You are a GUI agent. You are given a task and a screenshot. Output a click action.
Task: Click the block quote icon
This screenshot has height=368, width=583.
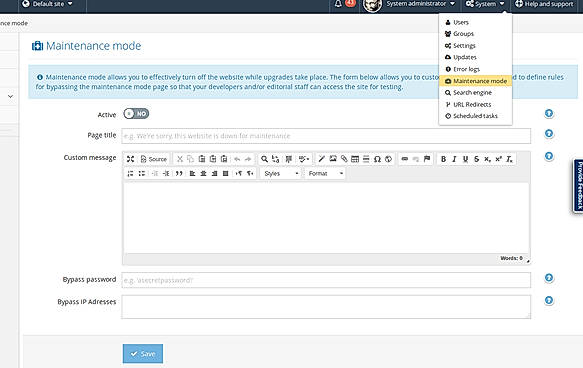(179, 174)
